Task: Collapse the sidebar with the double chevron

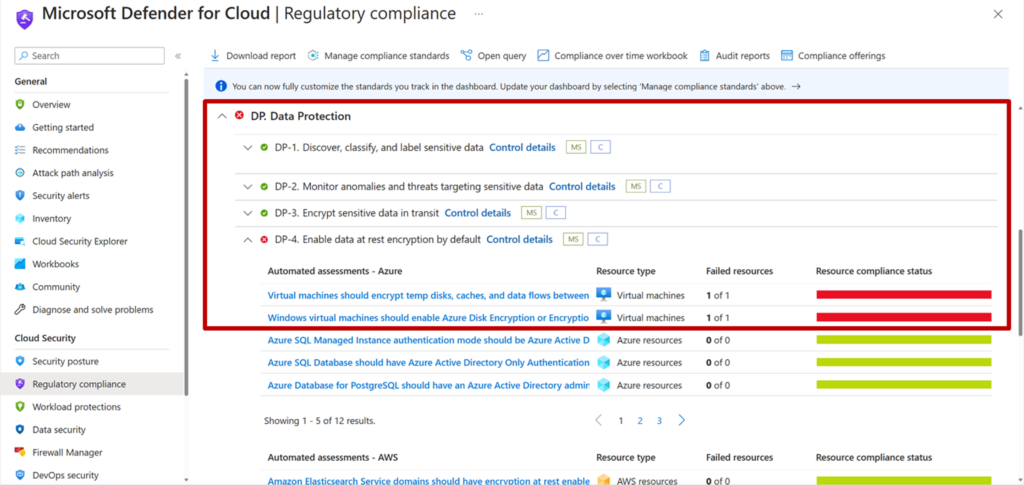Action: coord(178,56)
